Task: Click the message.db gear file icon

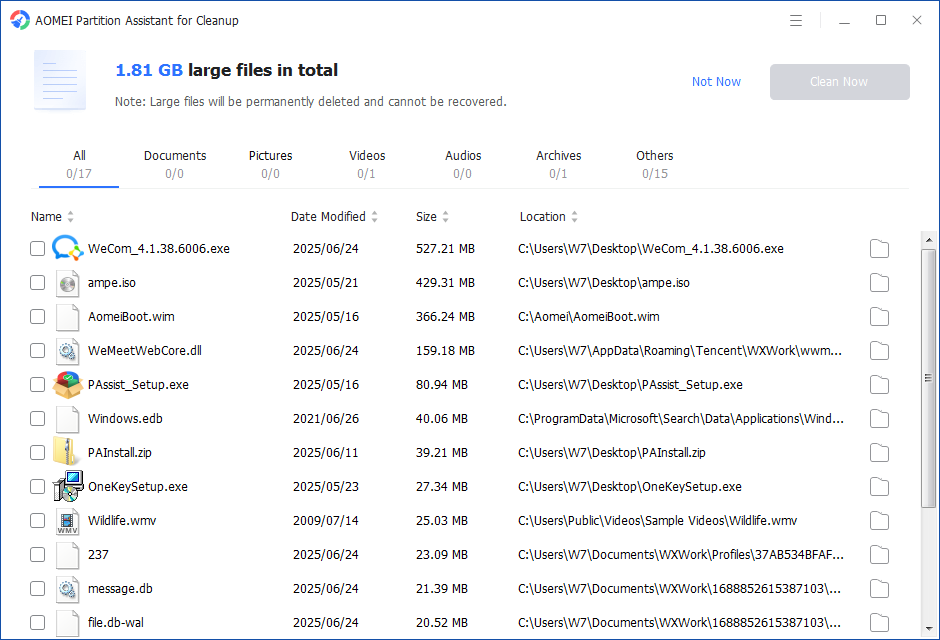Action: tap(67, 588)
